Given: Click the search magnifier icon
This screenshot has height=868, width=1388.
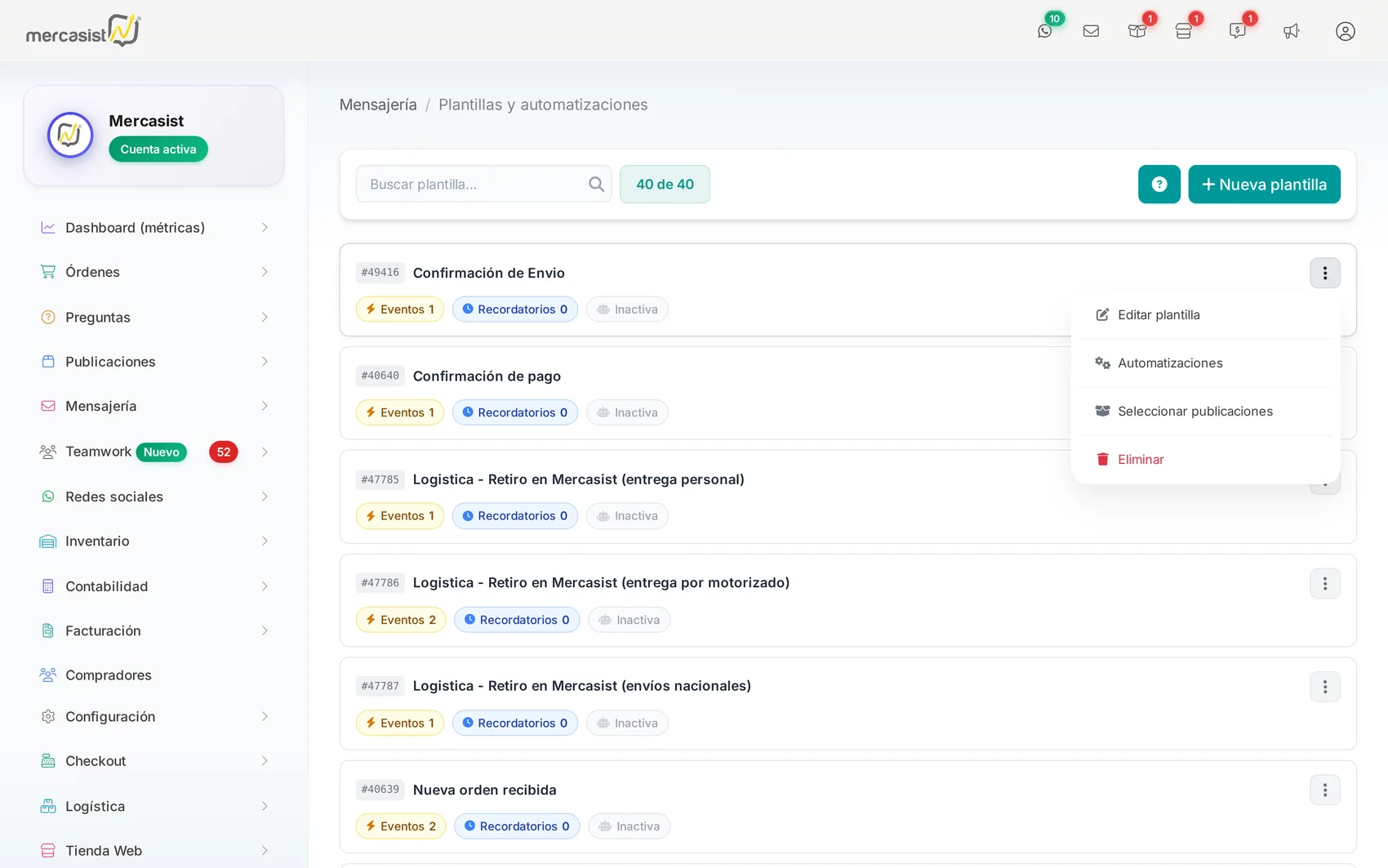Looking at the screenshot, I should pos(596,185).
